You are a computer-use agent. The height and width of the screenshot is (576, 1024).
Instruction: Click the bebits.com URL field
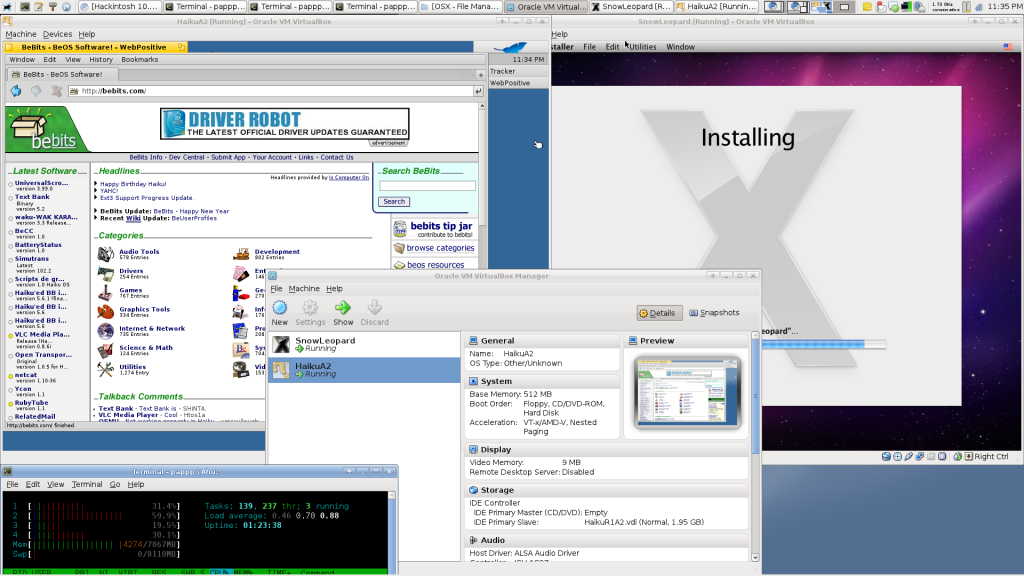pyautogui.click(x=272, y=91)
